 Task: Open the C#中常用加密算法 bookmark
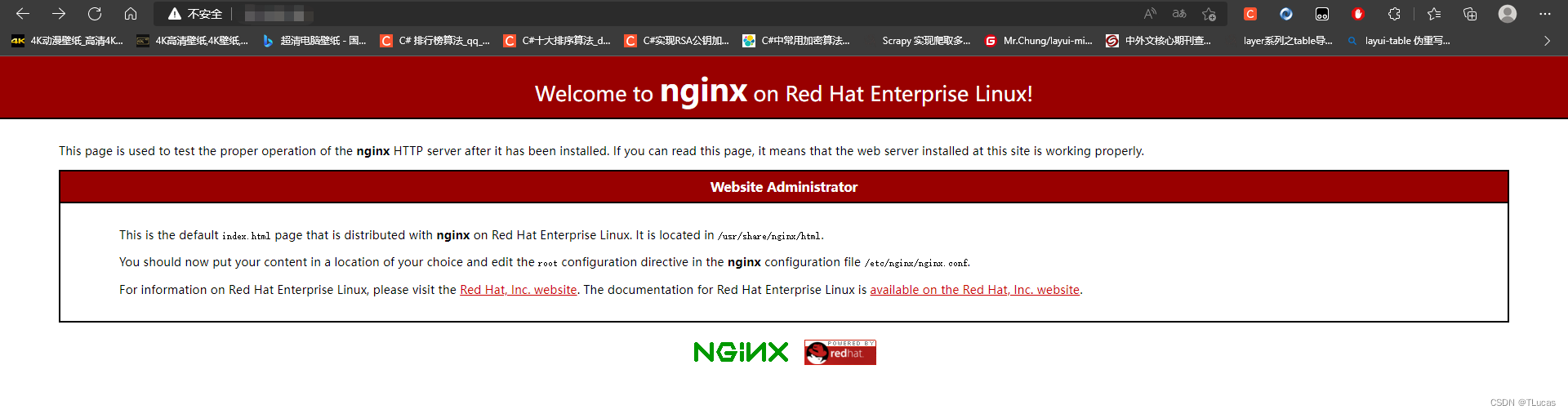tap(796, 41)
